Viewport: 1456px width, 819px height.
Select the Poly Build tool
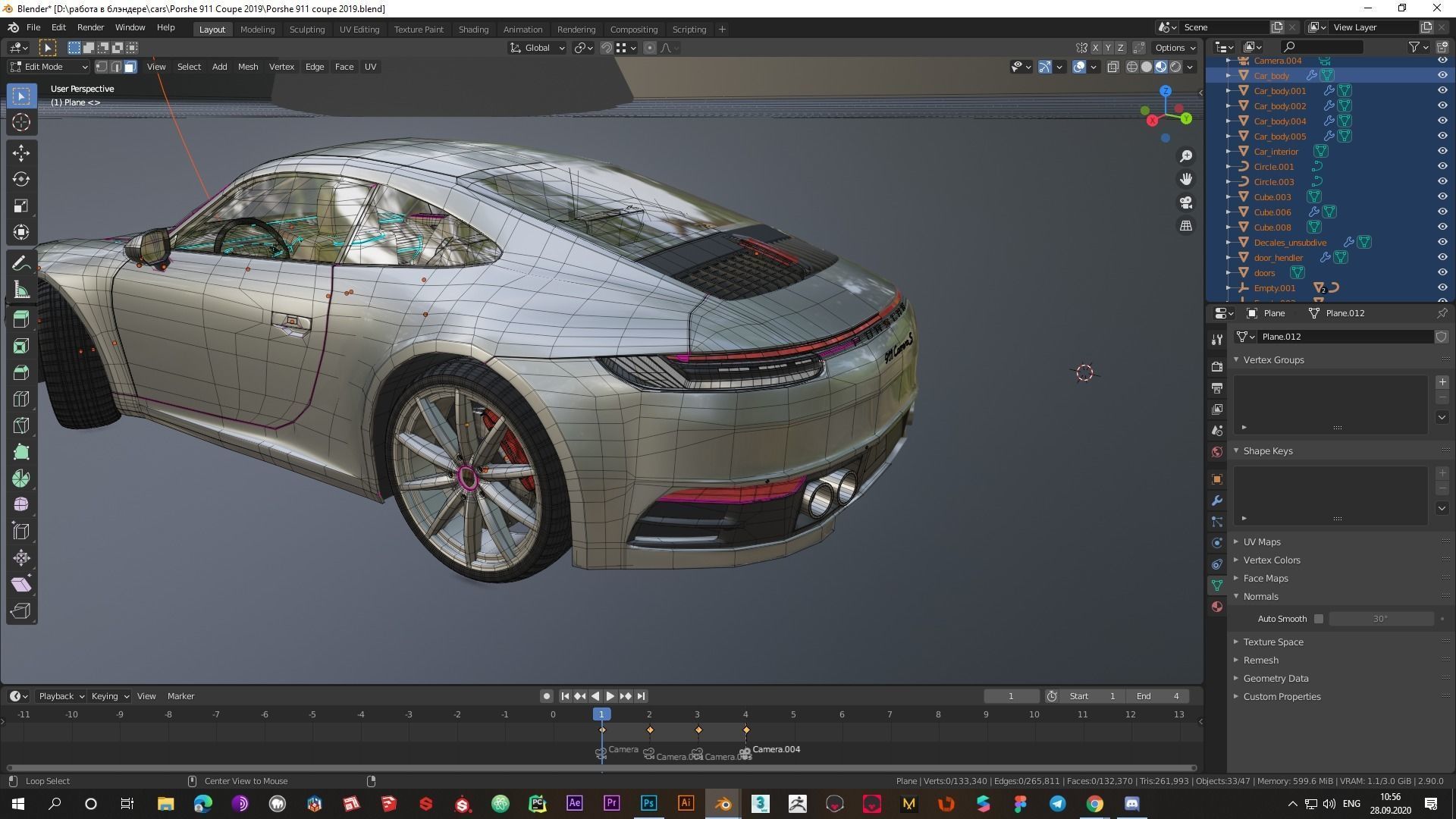[21, 452]
